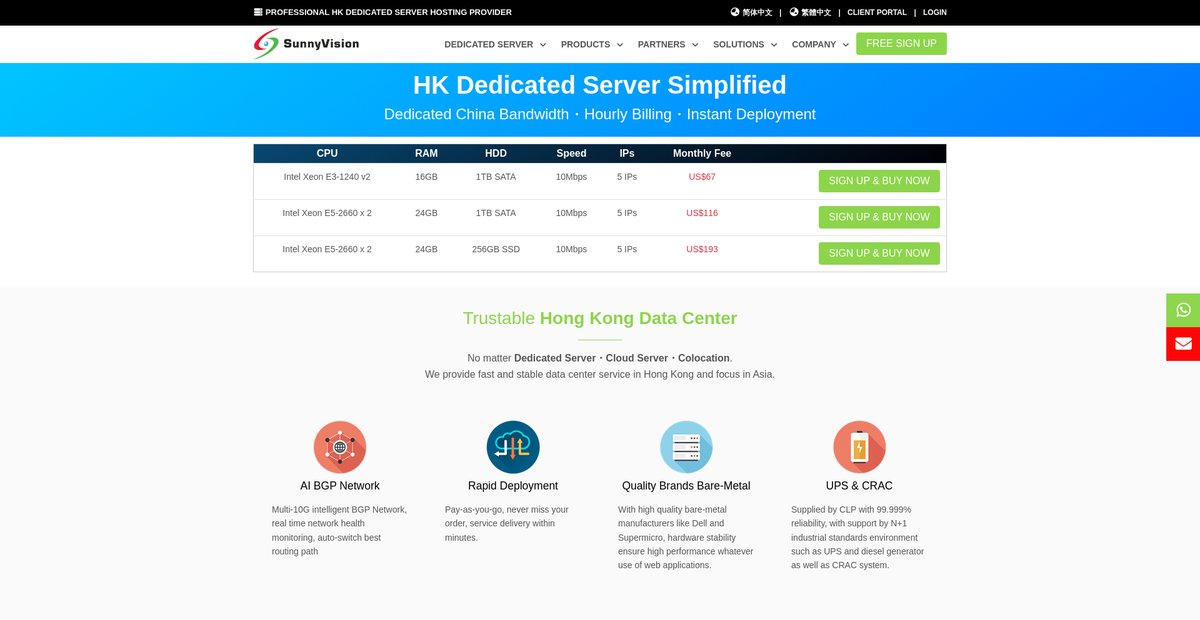Click the UPS & CRAC heading

[x=859, y=486]
